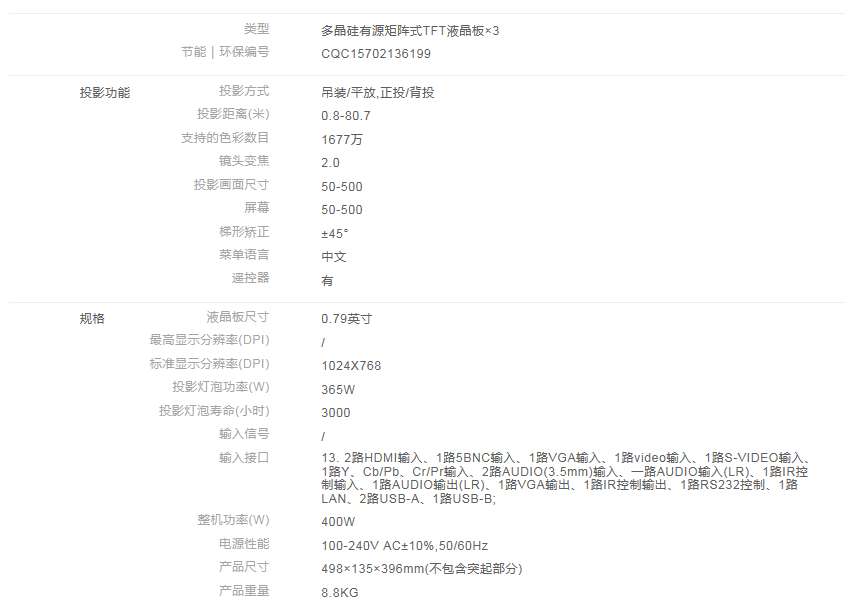Click the 投影距离(米) label
The image size is (845, 602).
[233, 115]
